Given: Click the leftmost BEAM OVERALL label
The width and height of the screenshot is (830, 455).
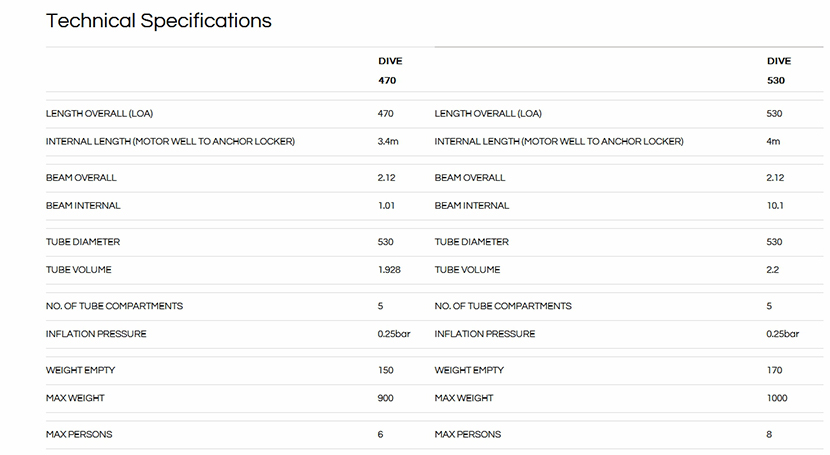Looking at the screenshot, I should tap(81, 178).
